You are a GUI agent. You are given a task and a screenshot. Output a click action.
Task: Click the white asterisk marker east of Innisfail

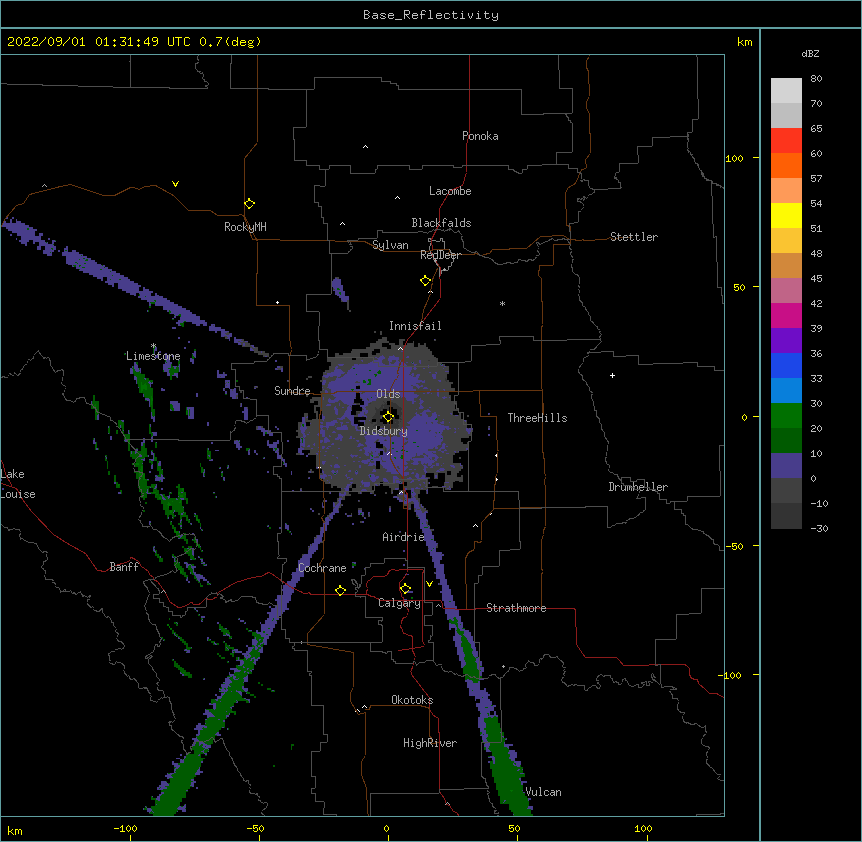[x=502, y=303]
